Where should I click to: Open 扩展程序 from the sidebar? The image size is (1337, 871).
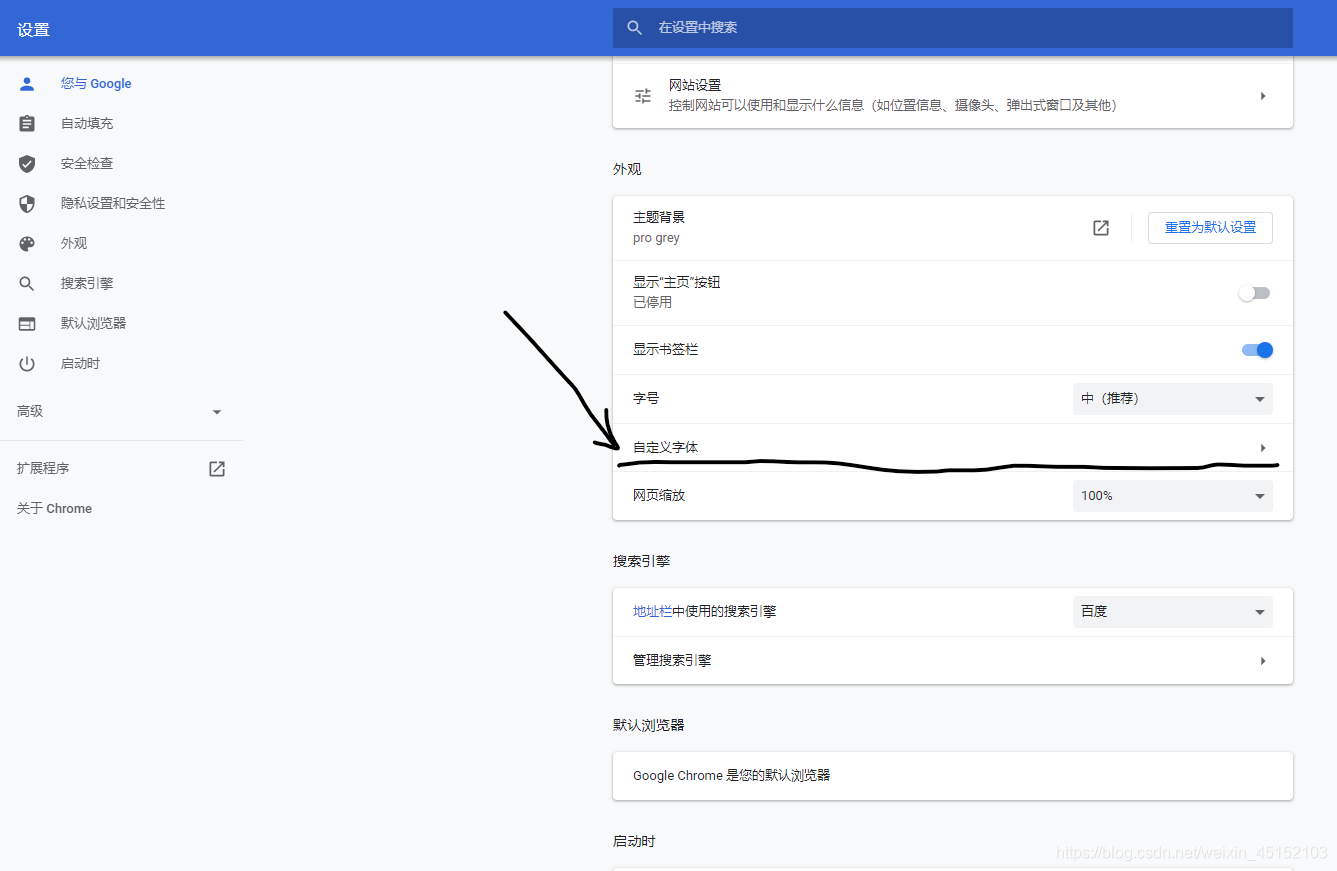coord(43,469)
